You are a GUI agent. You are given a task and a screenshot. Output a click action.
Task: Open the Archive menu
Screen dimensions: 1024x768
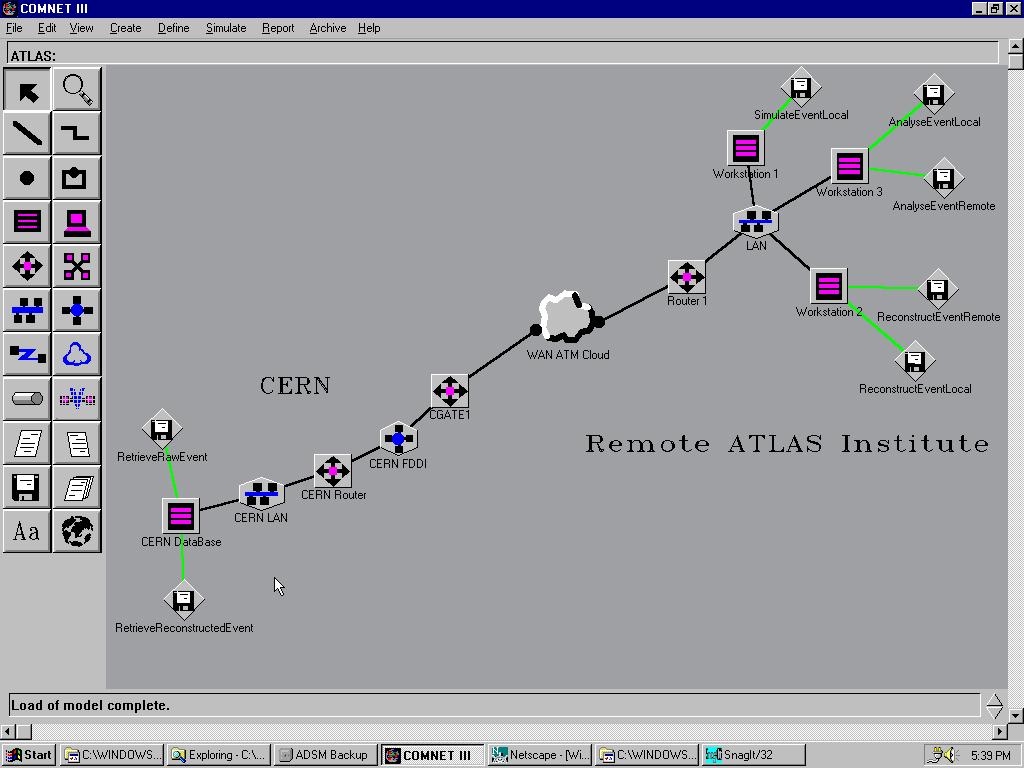pyautogui.click(x=327, y=28)
